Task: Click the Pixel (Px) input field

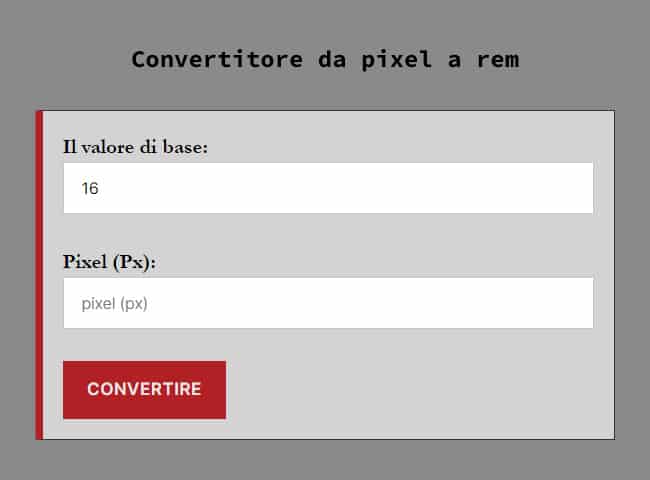Action: 328,303
